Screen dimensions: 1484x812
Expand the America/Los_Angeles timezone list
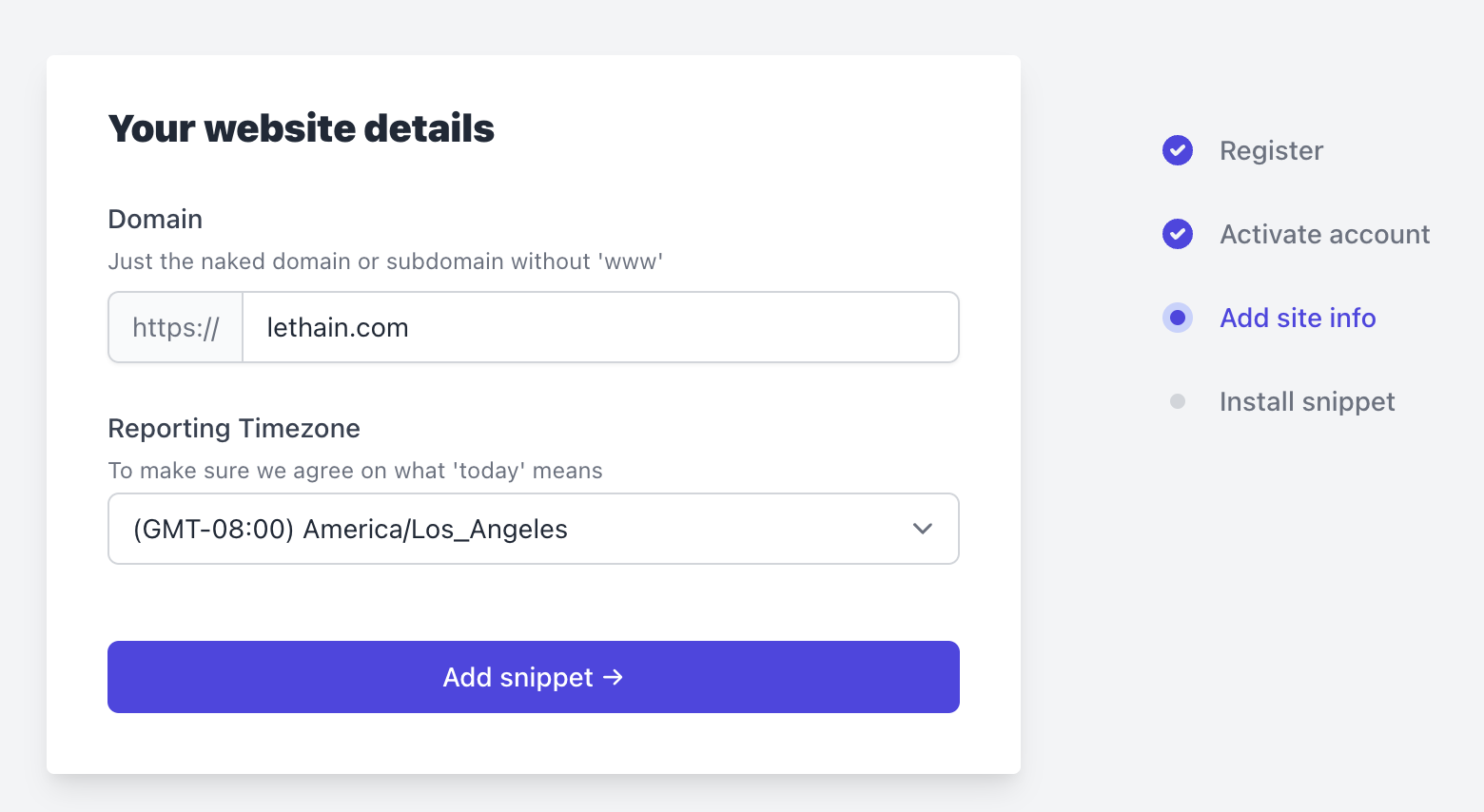click(x=533, y=529)
